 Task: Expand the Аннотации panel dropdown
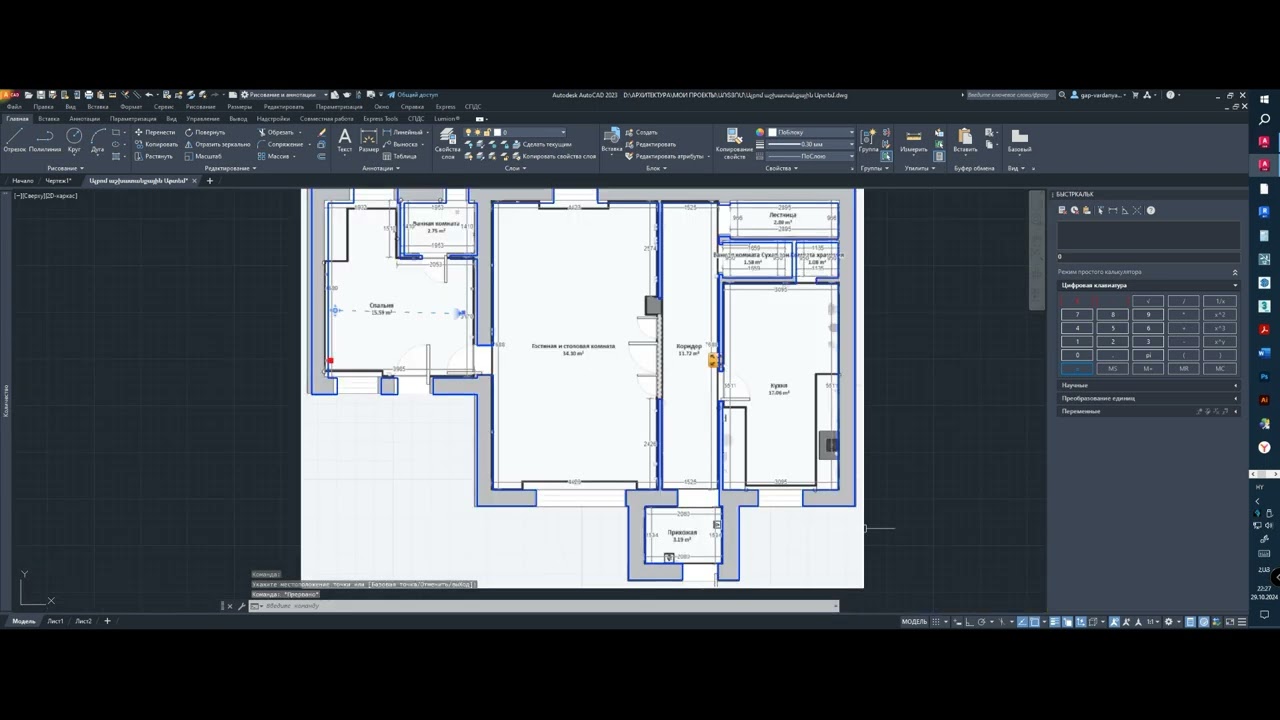tap(380, 168)
